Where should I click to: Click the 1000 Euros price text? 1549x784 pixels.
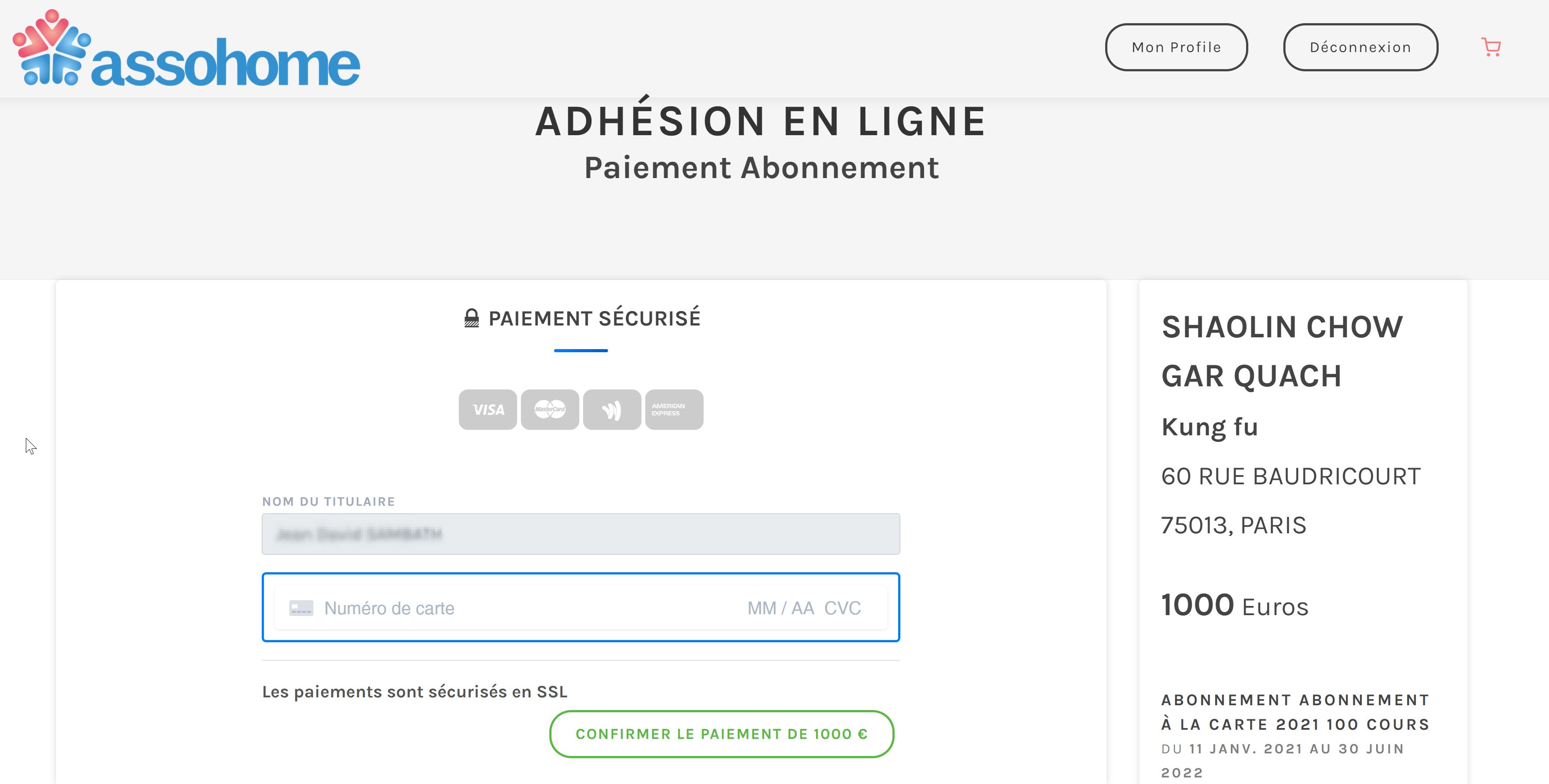tap(1234, 605)
